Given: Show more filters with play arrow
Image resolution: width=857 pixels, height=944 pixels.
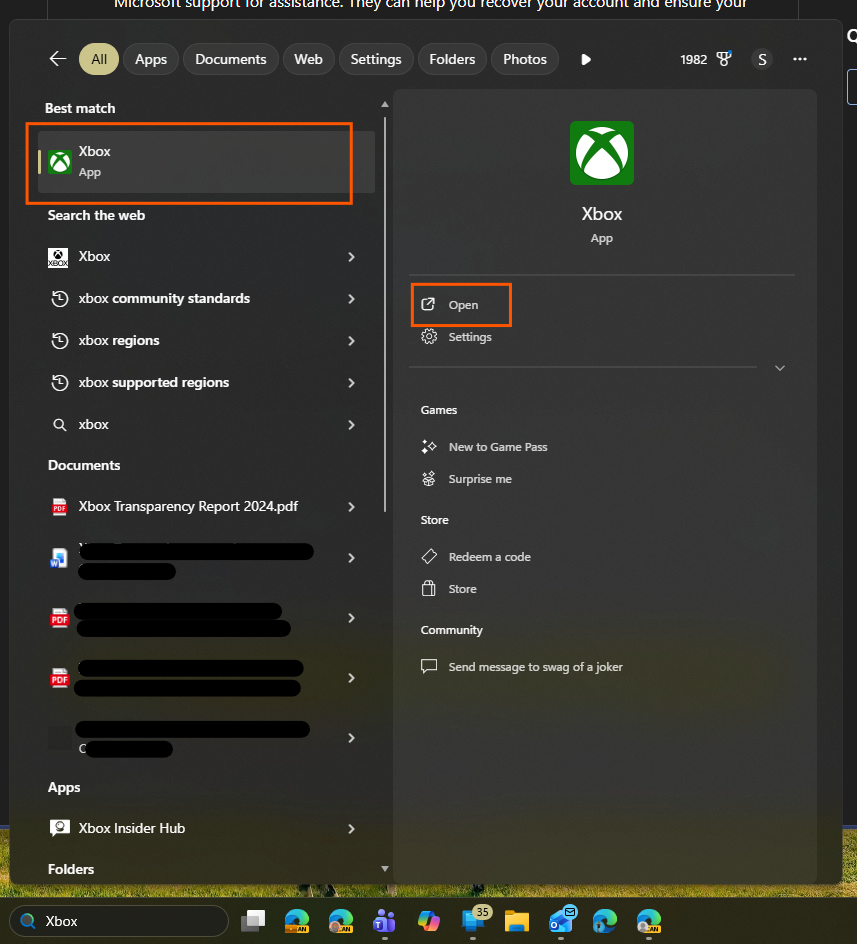Looking at the screenshot, I should click(x=585, y=59).
